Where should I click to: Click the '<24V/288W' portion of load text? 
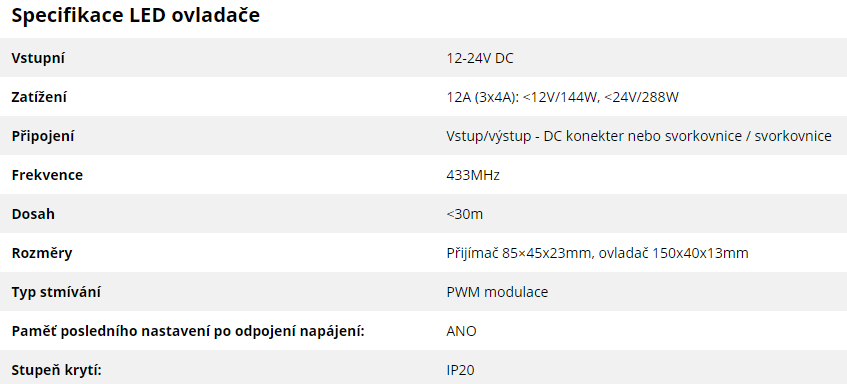pyautogui.click(x=641, y=98)
